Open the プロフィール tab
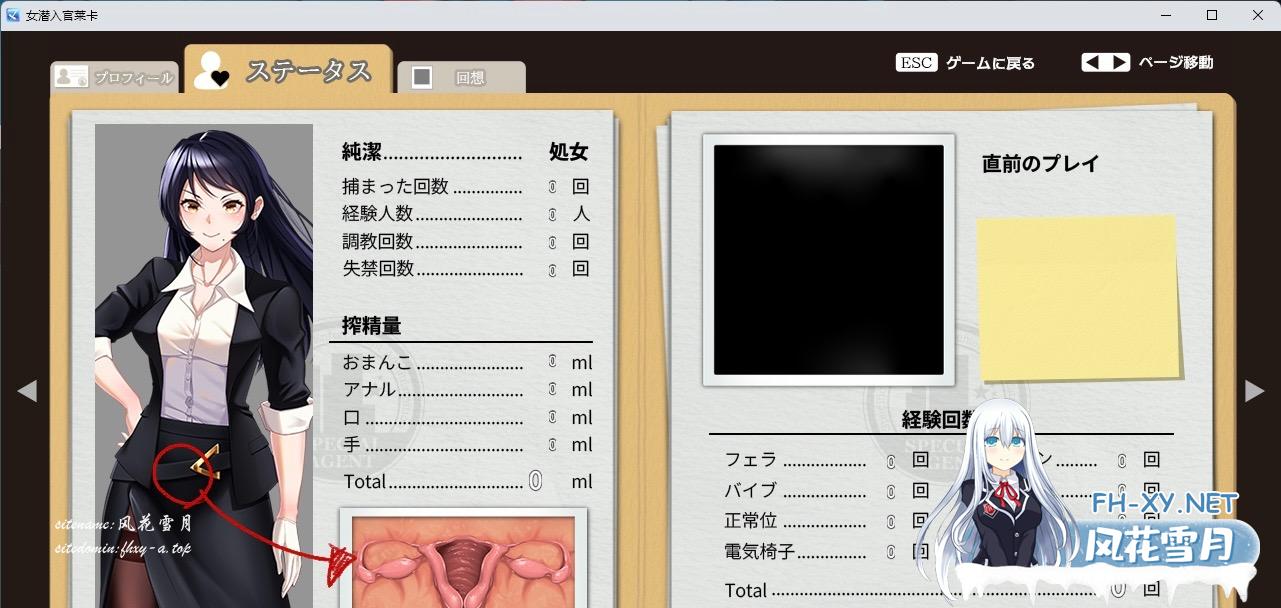The width and height of the screenshot is (1281, 608). coord(133,78)
